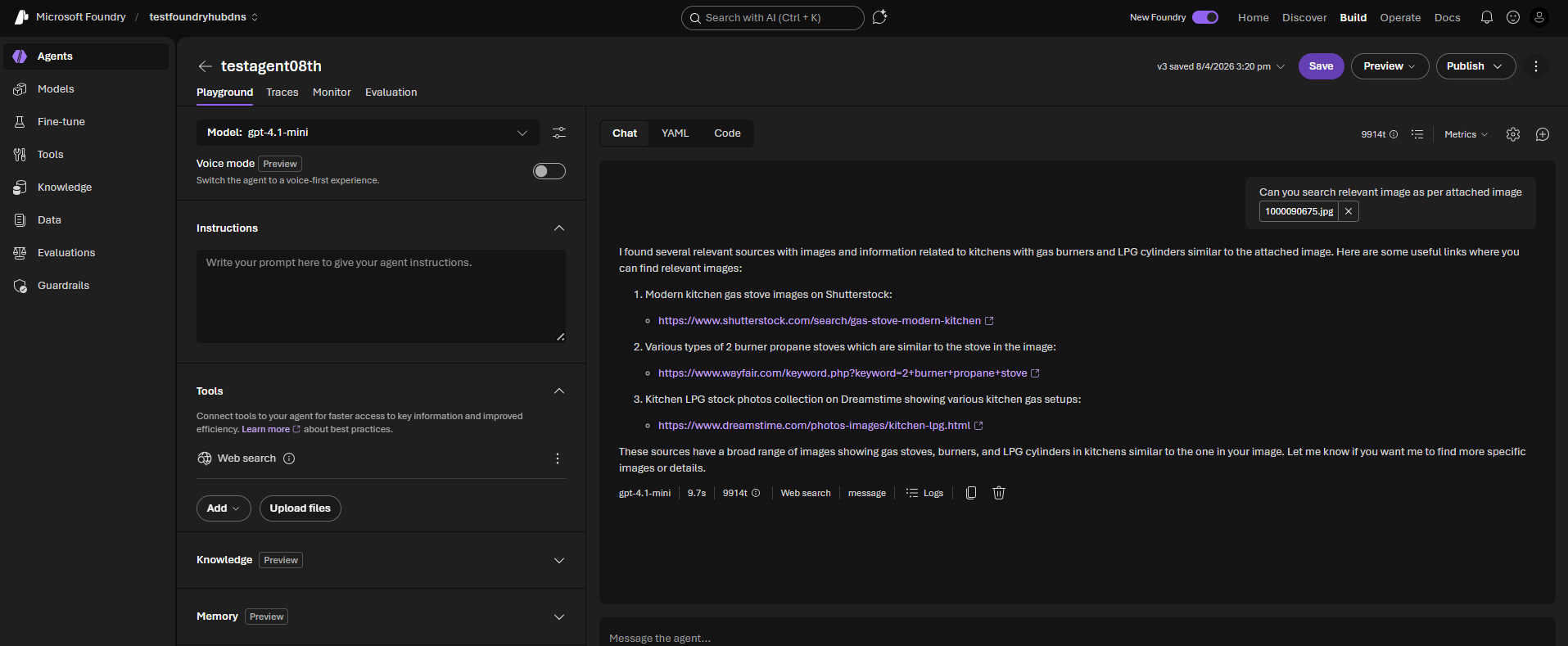Open the Wayfair propane stove link
This screenshot has height=646, width=1568.
[848, 373]
